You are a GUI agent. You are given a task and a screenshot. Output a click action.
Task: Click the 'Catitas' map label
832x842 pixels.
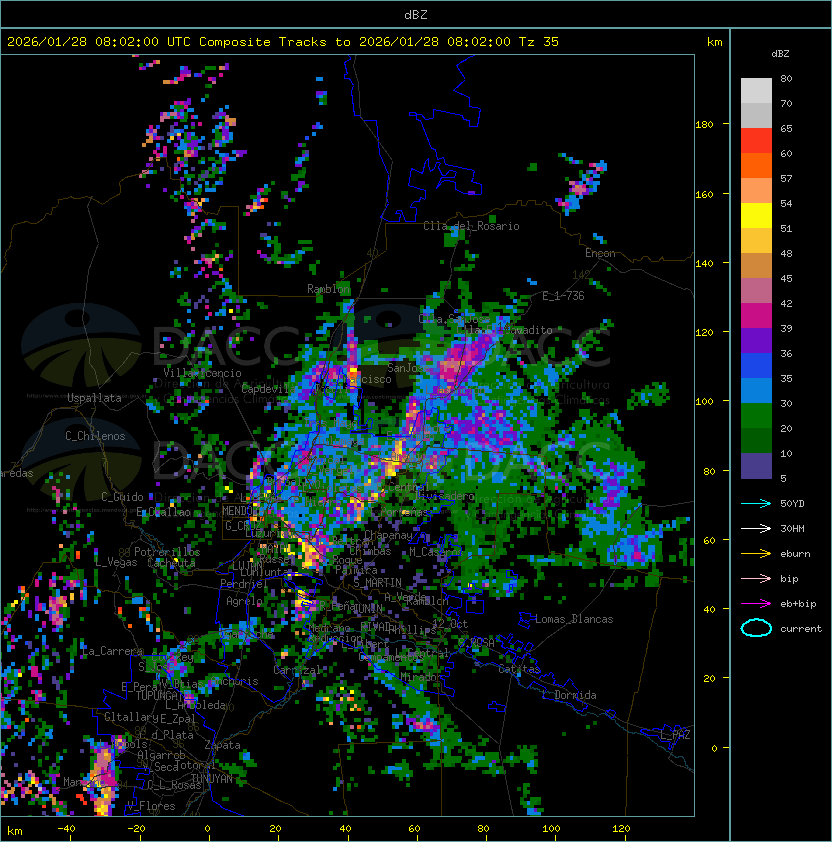tap(519, 669)
